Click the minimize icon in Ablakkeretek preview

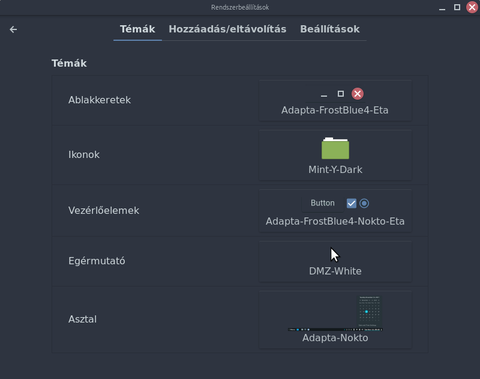tap(324, 96)
